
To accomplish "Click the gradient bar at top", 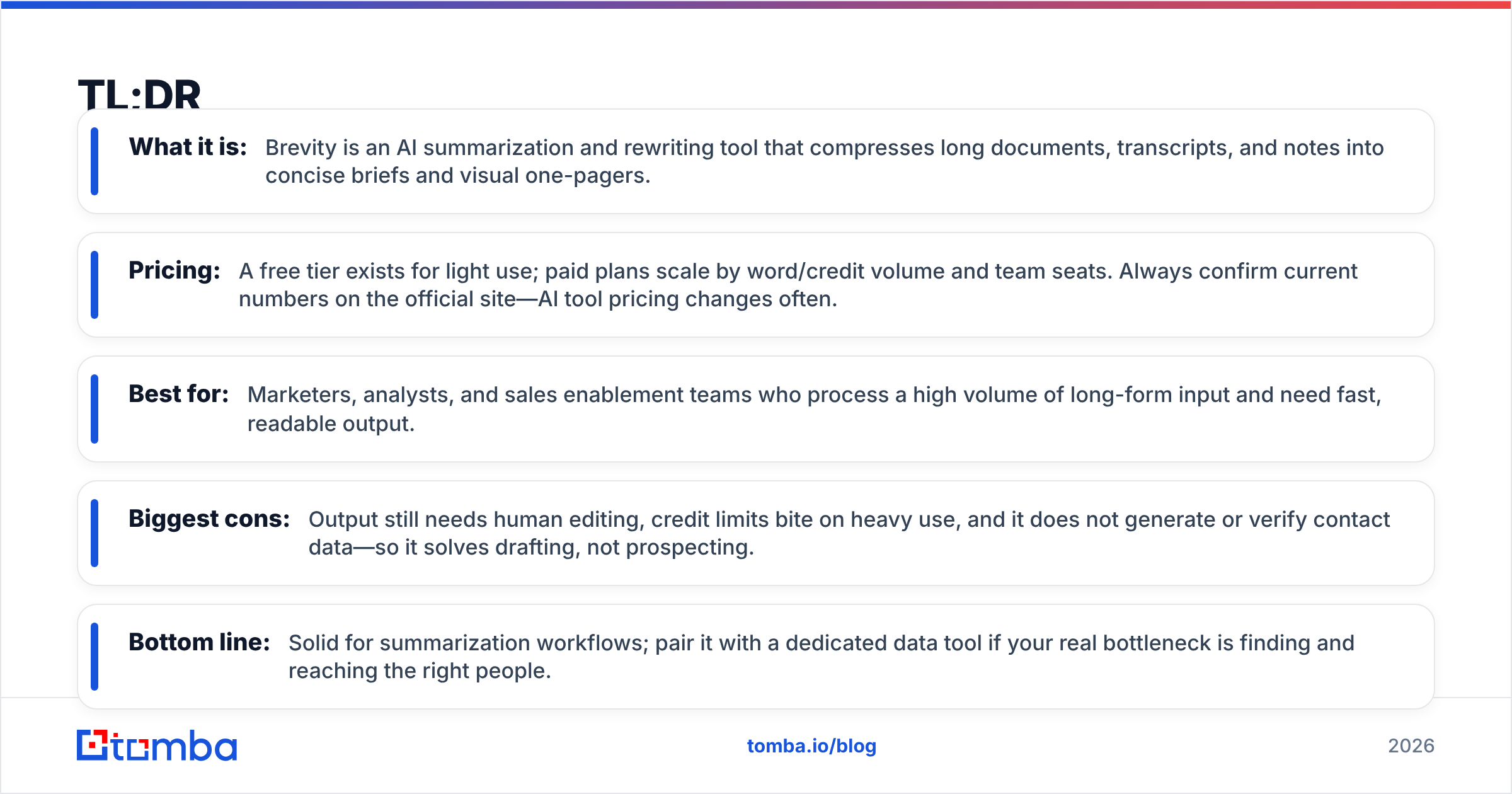I will tap(756, 4).
